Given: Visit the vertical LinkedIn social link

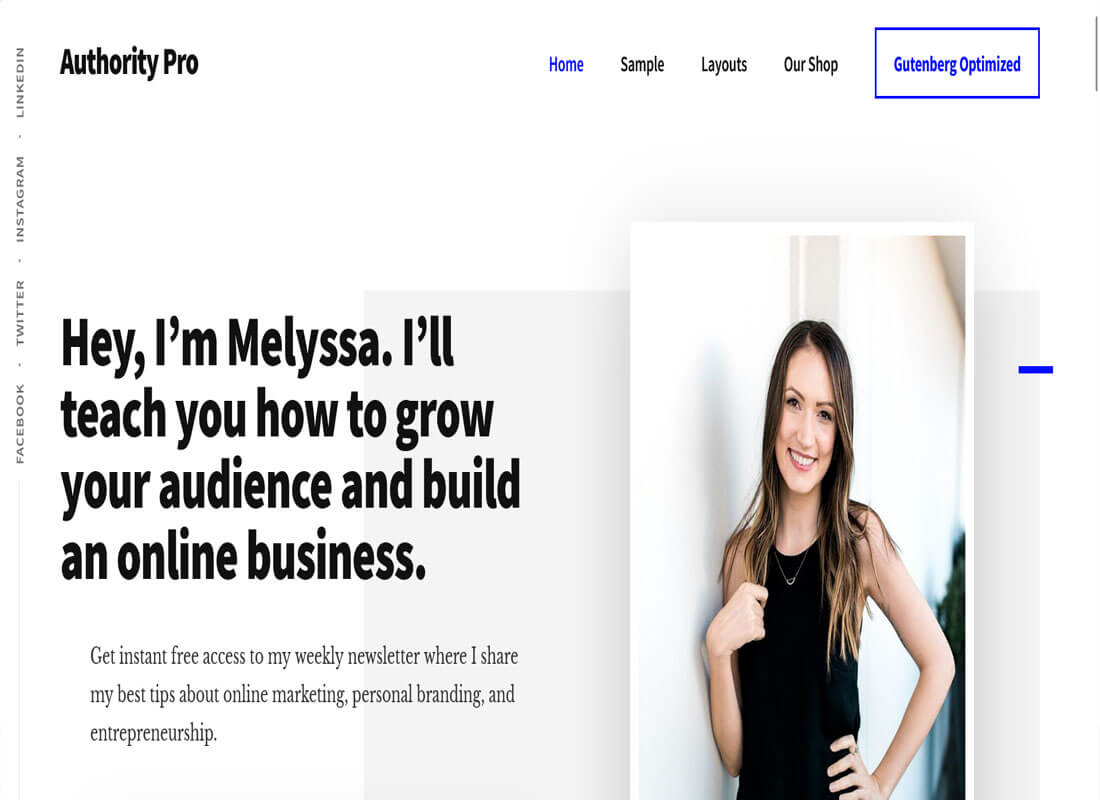Looking at the screenshot, I should (20, 82).
